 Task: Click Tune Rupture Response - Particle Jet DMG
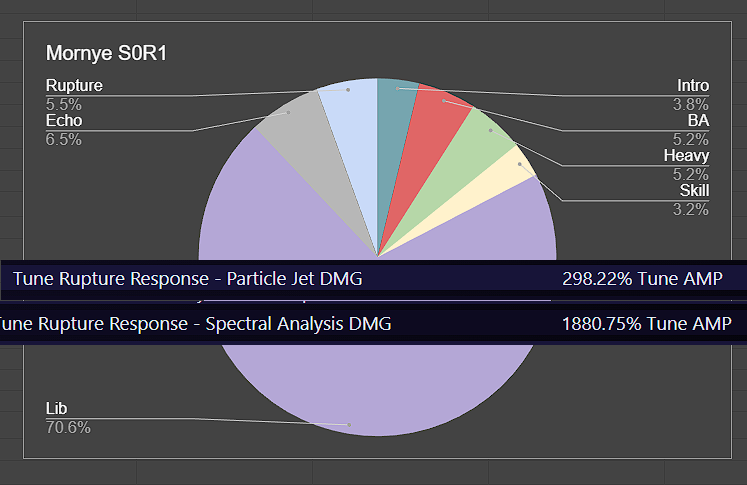coord(188,279)
